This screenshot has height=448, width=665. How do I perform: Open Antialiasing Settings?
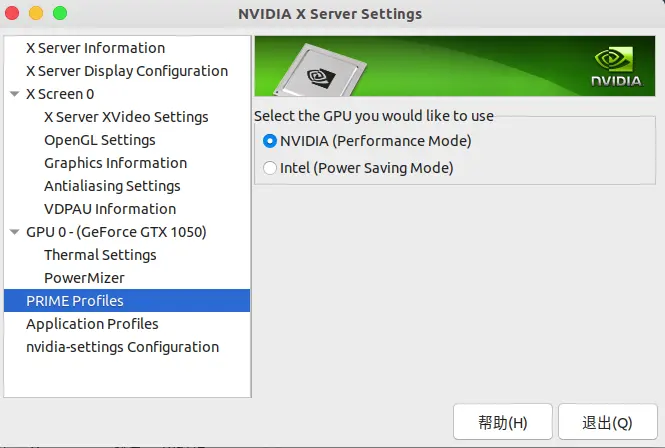[x=112, y=186]
